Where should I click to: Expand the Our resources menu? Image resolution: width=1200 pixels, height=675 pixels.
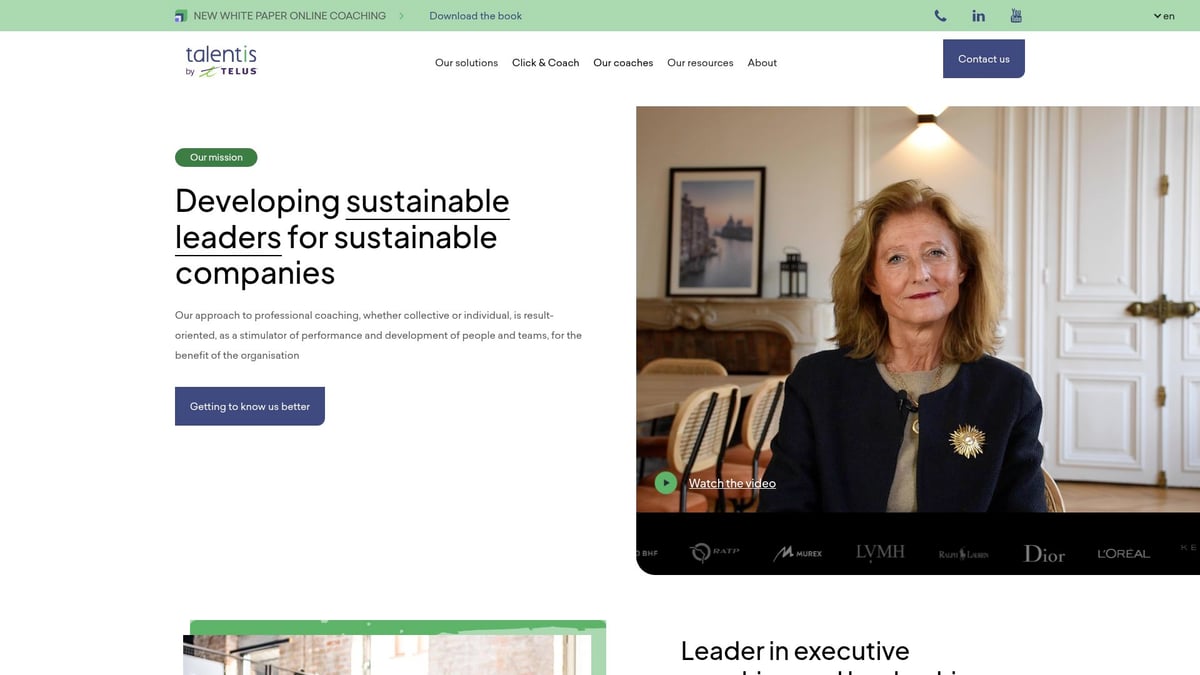(700, 62)
